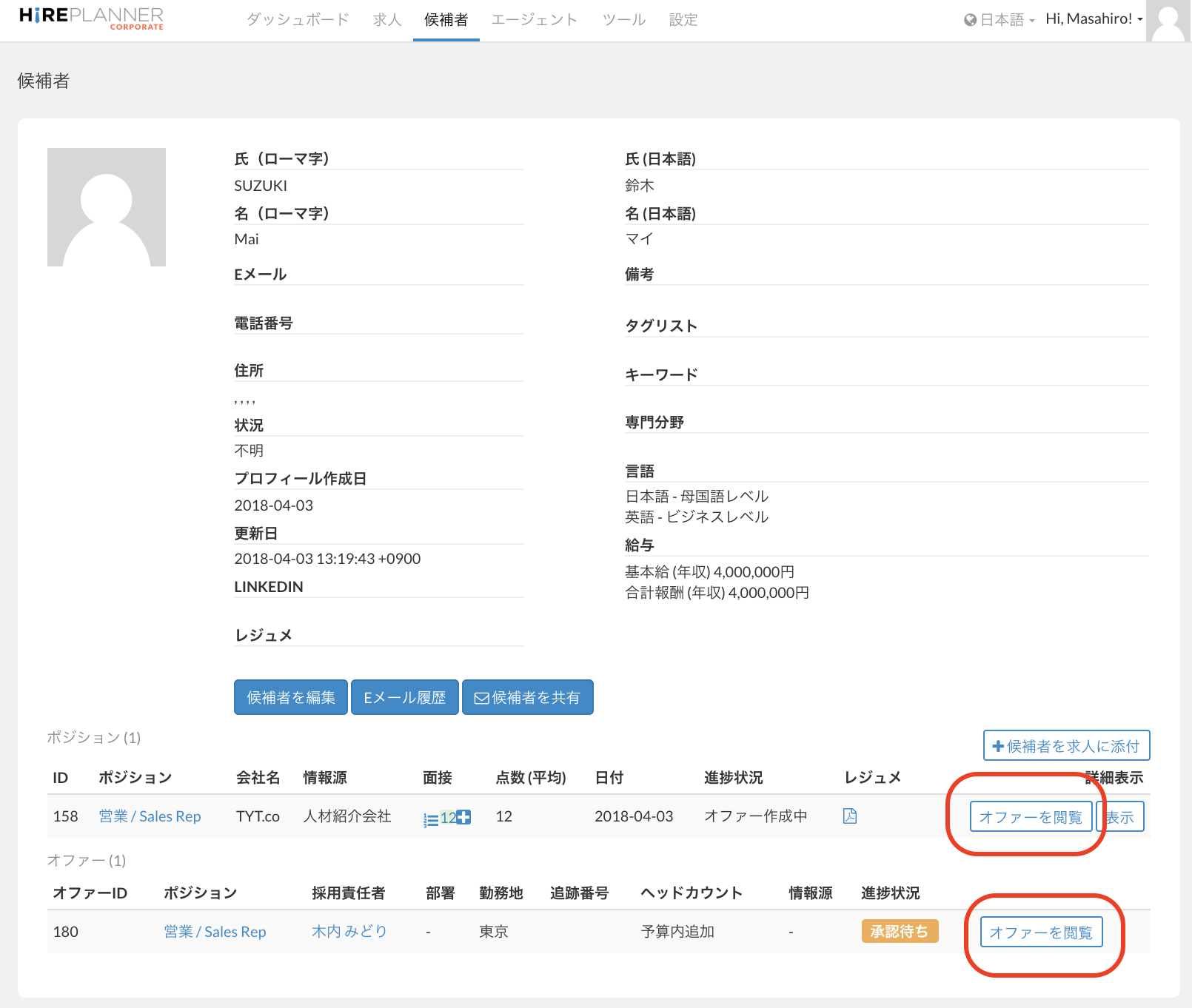This screenshot has width=1192, height=1008.
Task: Click オファーを閲覧 in offer 180 row
Action: click(1040, 933)
